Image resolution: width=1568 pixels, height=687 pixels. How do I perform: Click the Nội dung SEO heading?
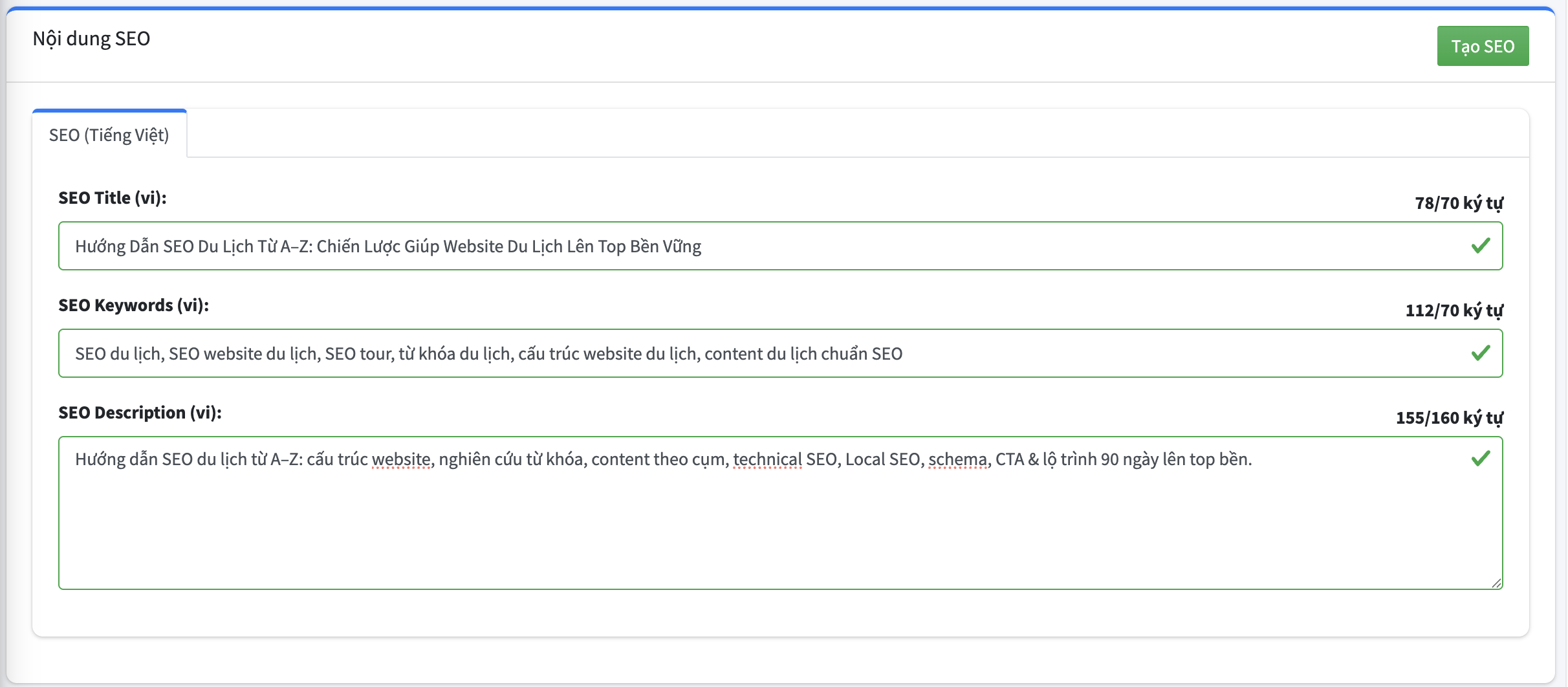[x=91, y=38]
